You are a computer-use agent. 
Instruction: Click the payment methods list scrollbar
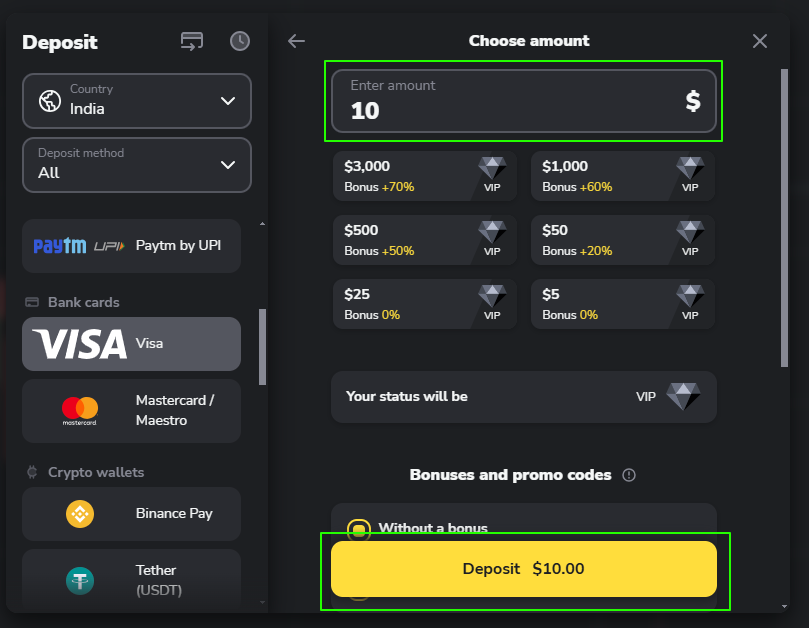pyautogui.click(x=263, y=346)
